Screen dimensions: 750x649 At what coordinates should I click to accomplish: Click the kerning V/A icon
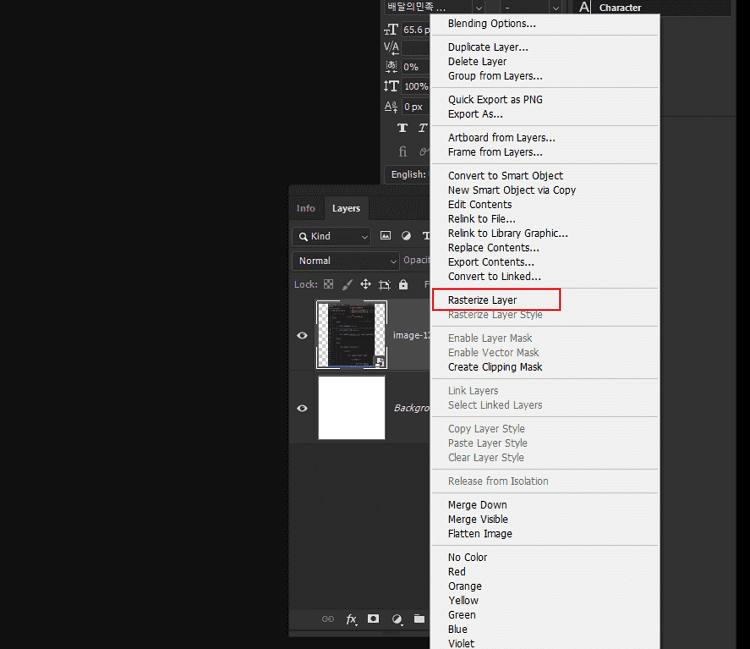[x=391, y=47]
